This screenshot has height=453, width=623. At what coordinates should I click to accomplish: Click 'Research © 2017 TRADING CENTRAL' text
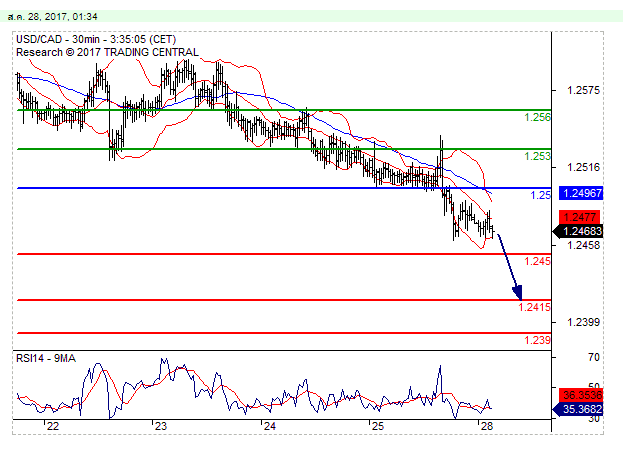tap(107, 52)
